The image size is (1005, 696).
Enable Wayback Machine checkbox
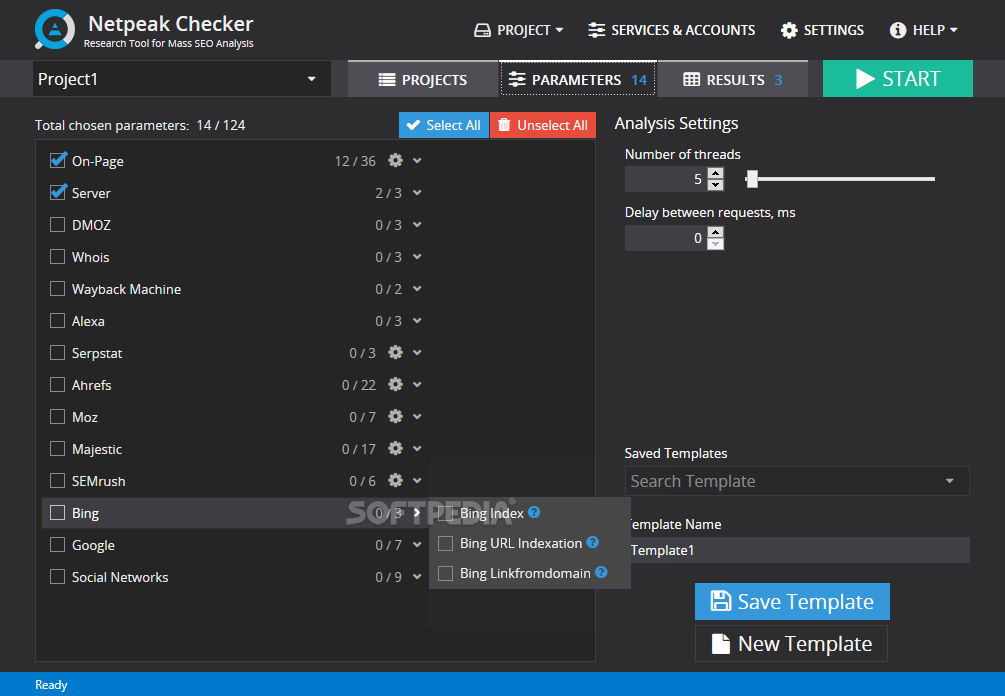click(58, 288)
